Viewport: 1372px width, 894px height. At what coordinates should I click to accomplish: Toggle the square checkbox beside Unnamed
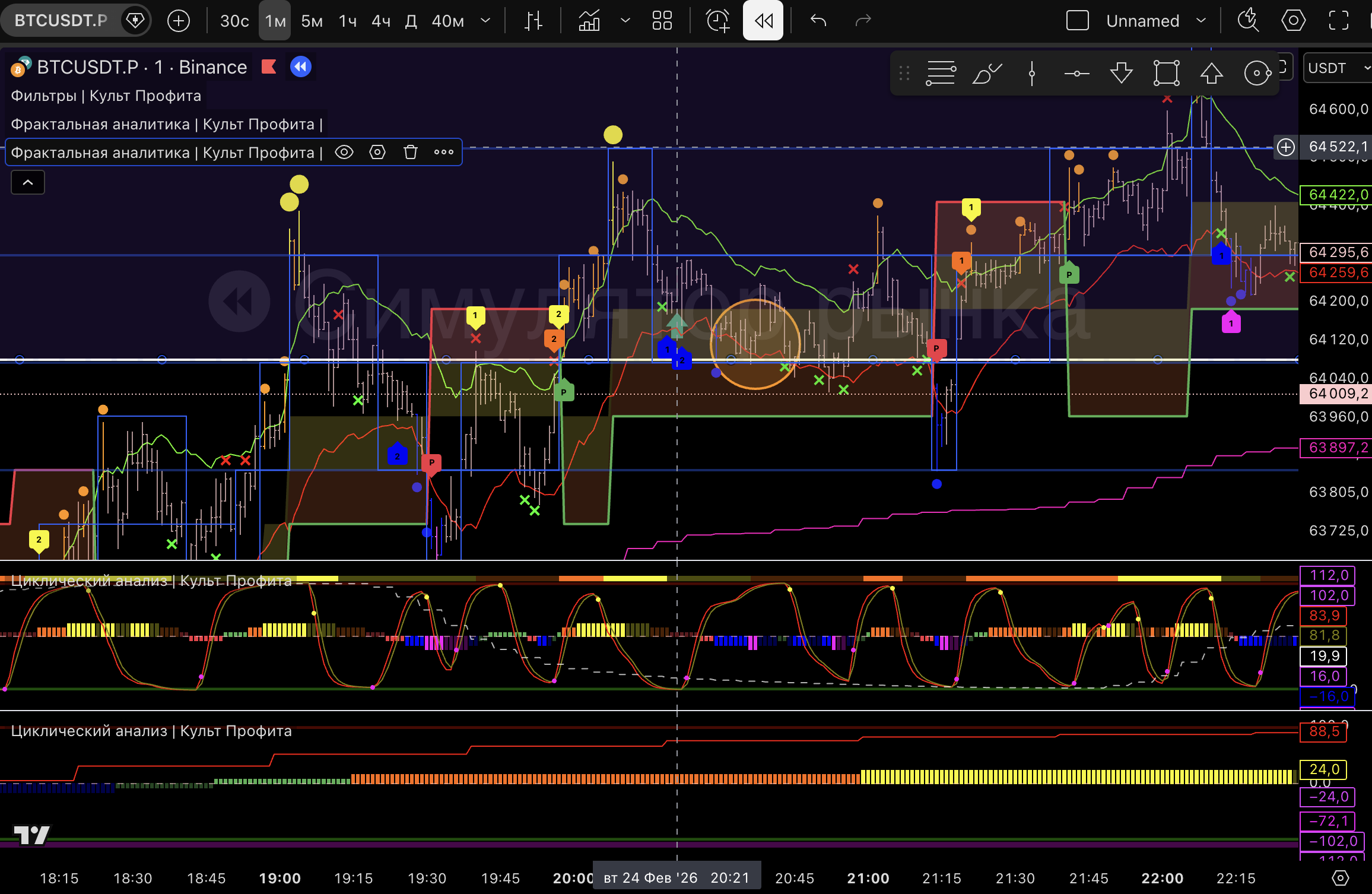pyautogui.click(x=1077, y=21)
